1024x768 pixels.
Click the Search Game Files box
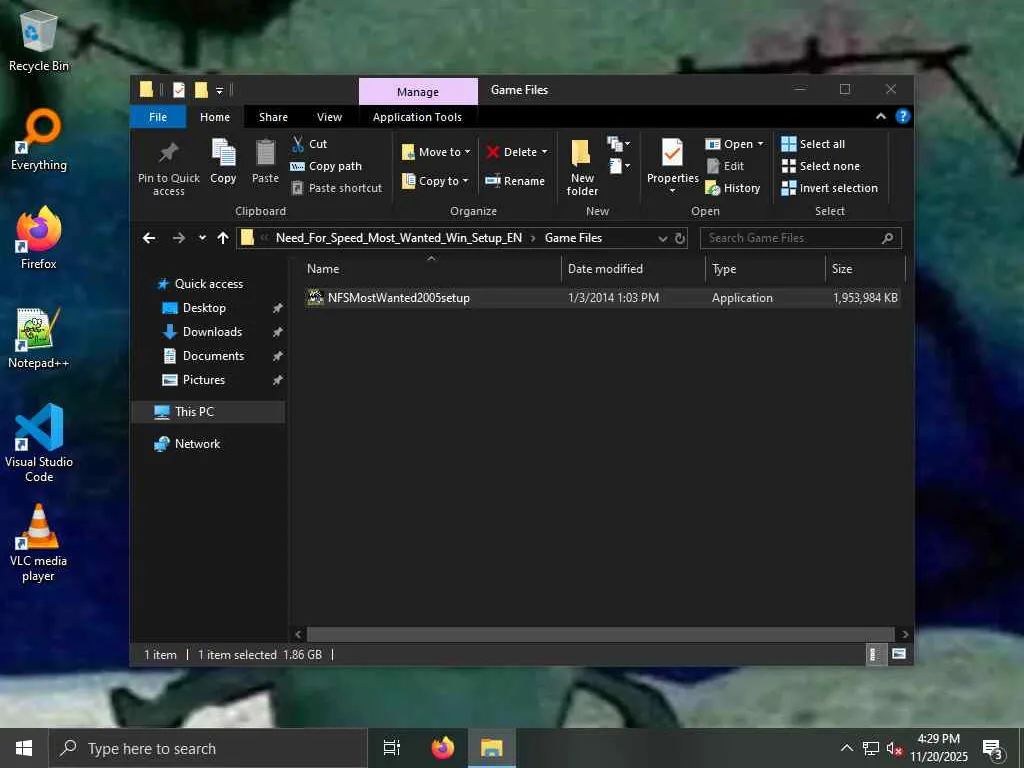[801, 238]
